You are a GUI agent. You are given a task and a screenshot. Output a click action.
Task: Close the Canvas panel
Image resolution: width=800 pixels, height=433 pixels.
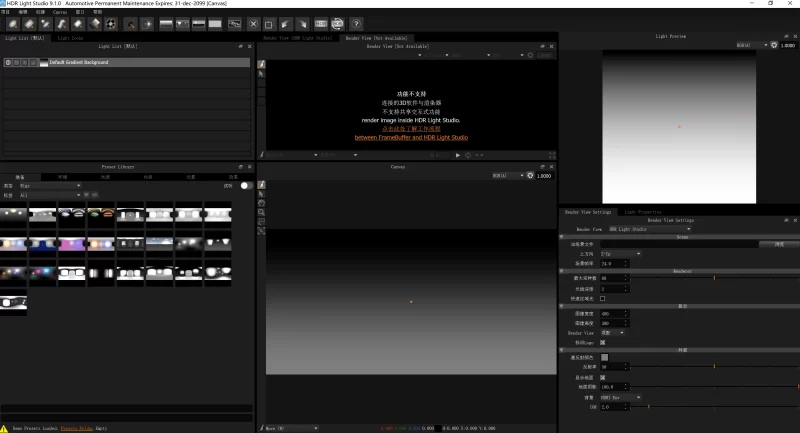point(551,167)
